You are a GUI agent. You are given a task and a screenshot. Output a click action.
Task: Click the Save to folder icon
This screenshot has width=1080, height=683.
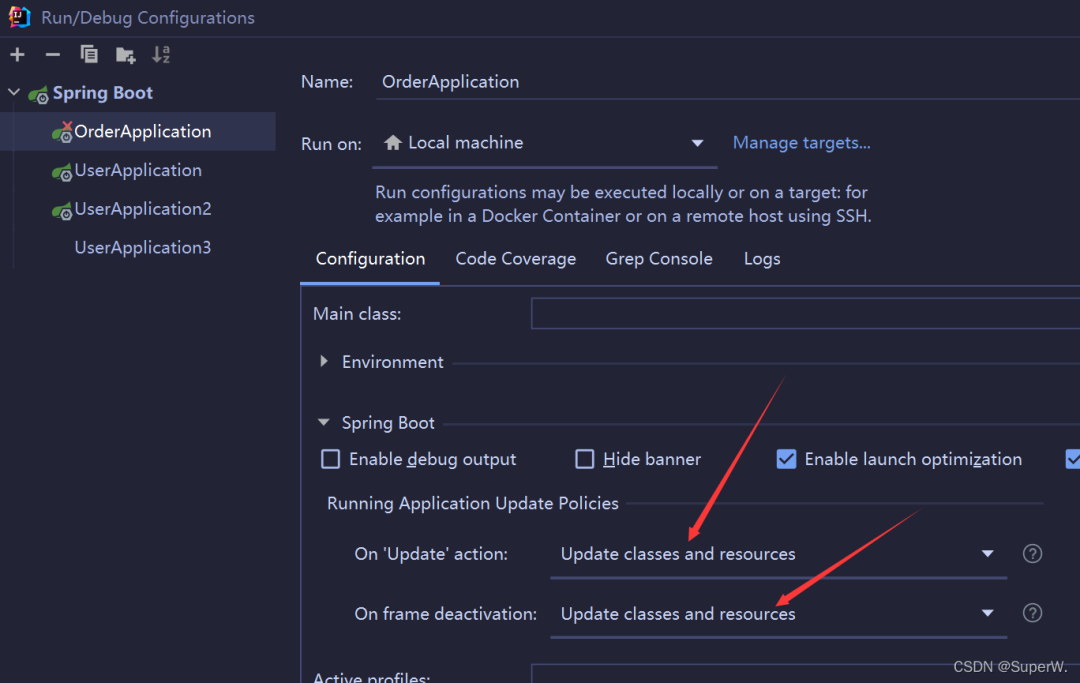(125, 54)
